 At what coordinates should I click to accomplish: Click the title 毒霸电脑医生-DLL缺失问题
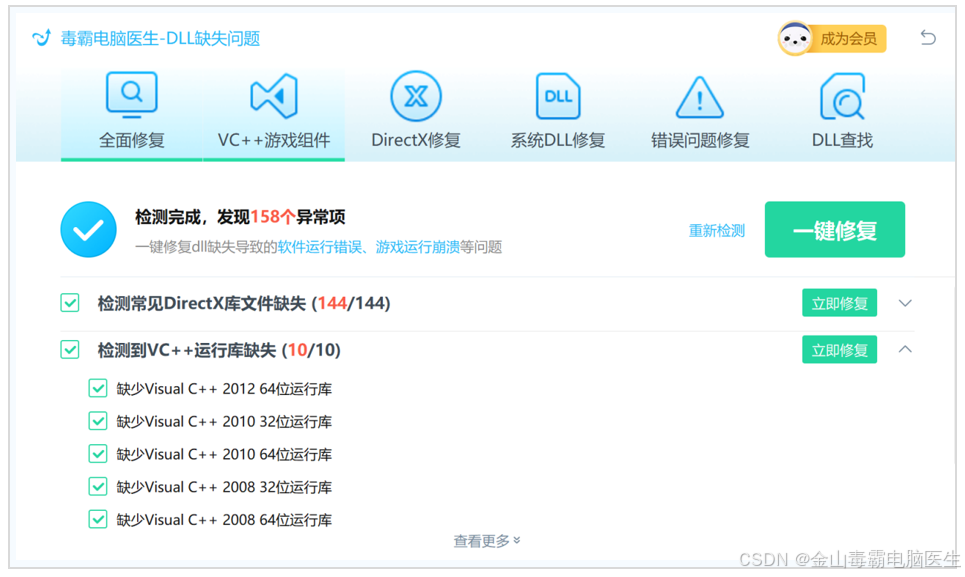[x=160, y=38]
